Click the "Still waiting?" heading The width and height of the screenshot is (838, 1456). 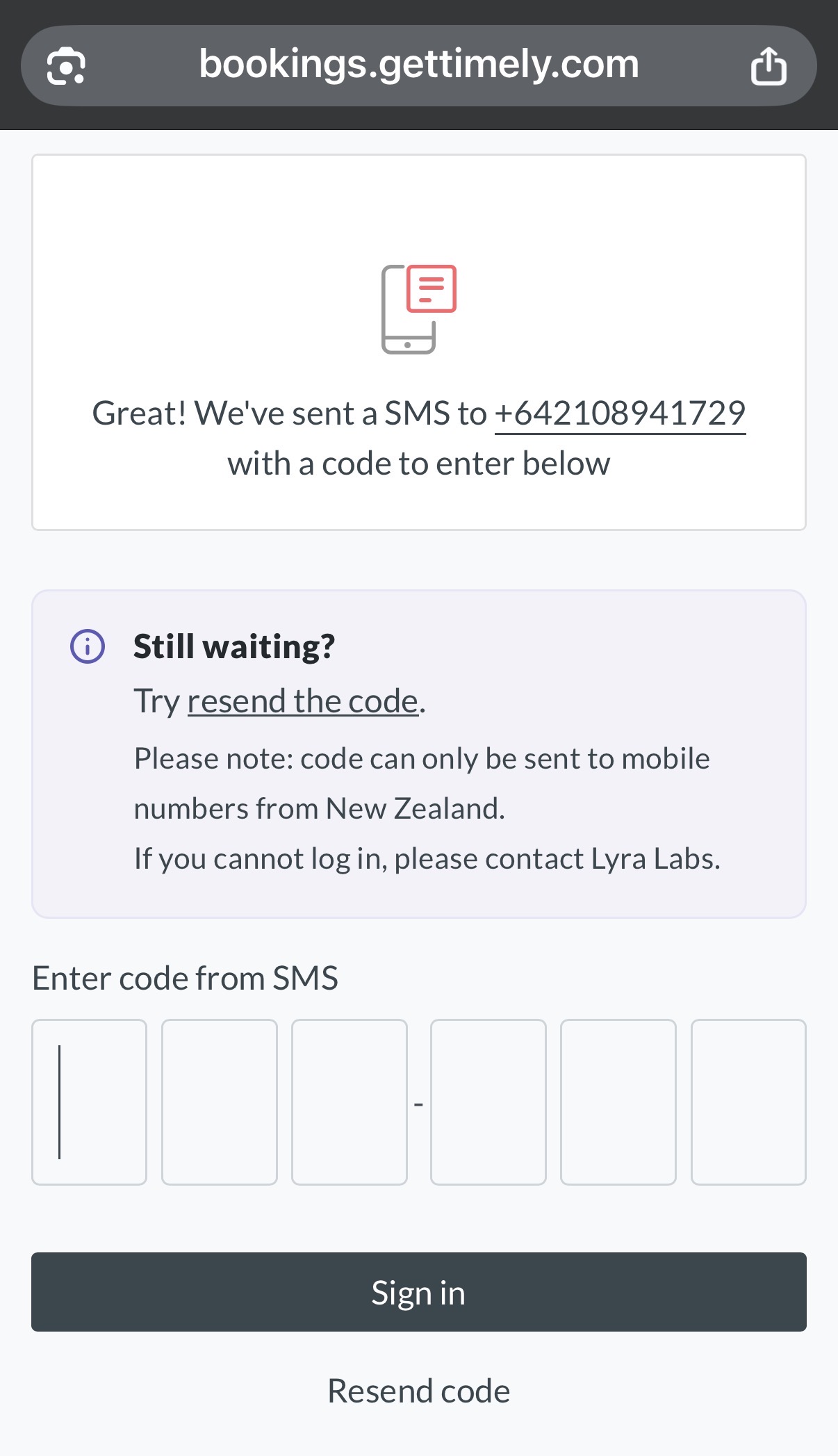tap(234, 646)
